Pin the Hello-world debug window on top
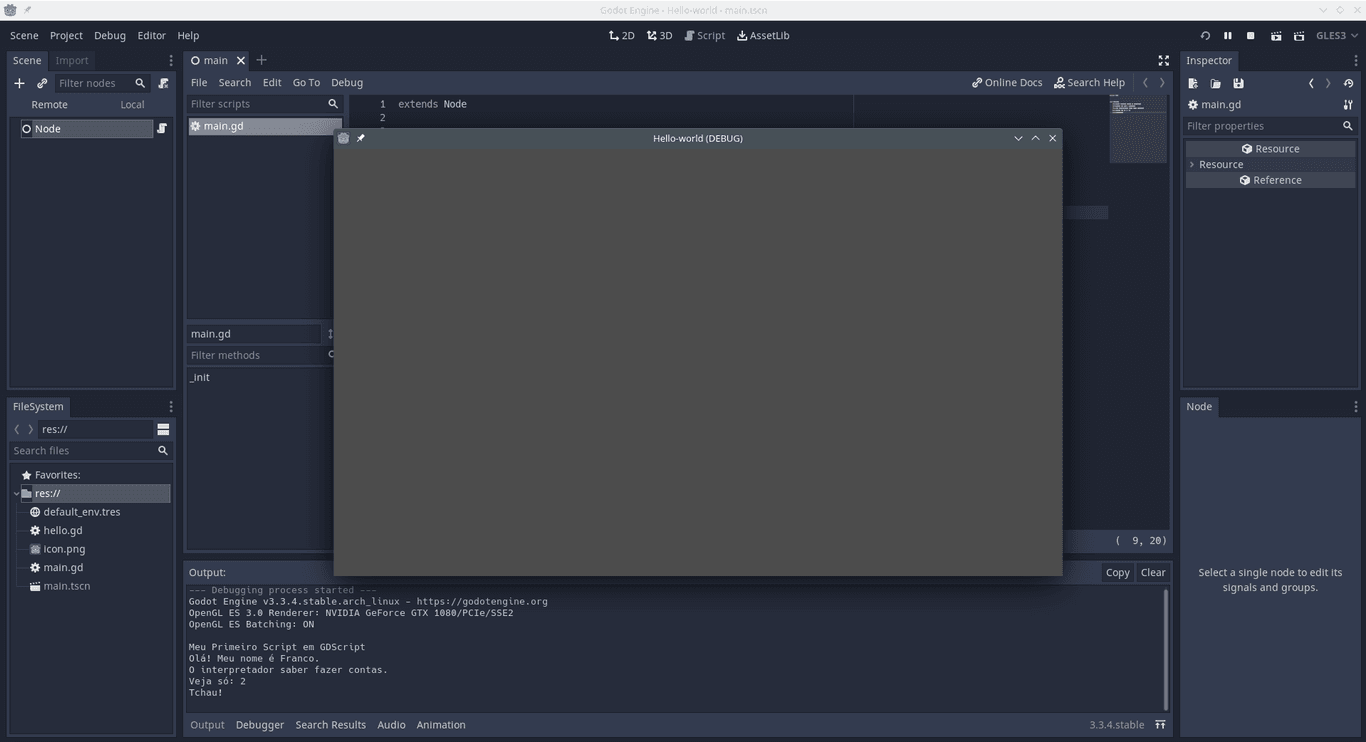Screen dimensions: 1366x742 [x=360, y=138]
